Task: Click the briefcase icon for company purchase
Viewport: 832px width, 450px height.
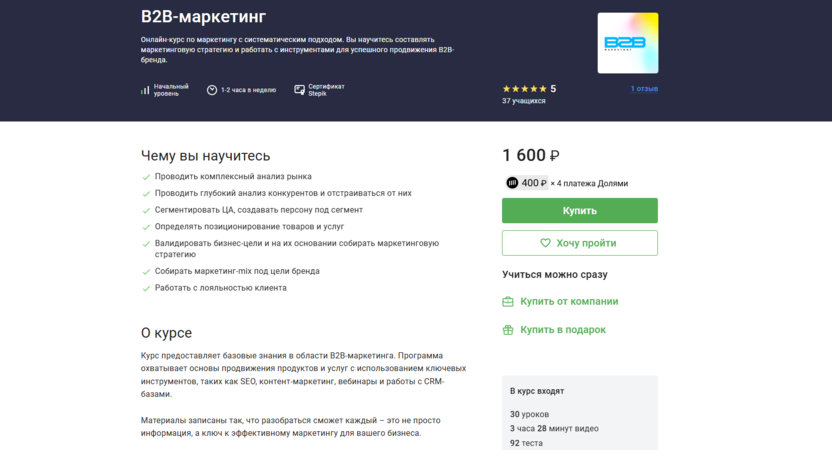Action: [508, 301]
